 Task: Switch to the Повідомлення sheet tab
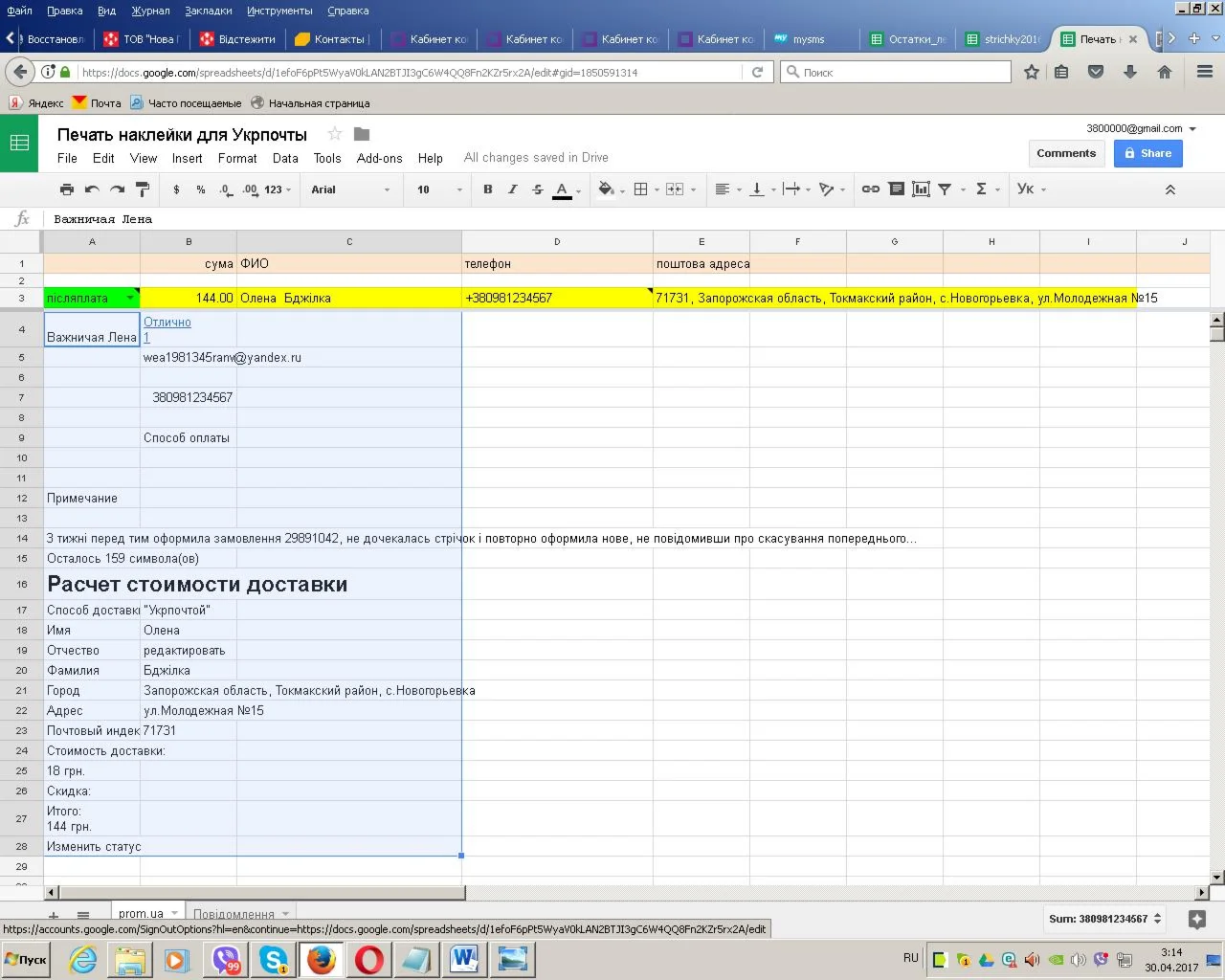[234, 914]
